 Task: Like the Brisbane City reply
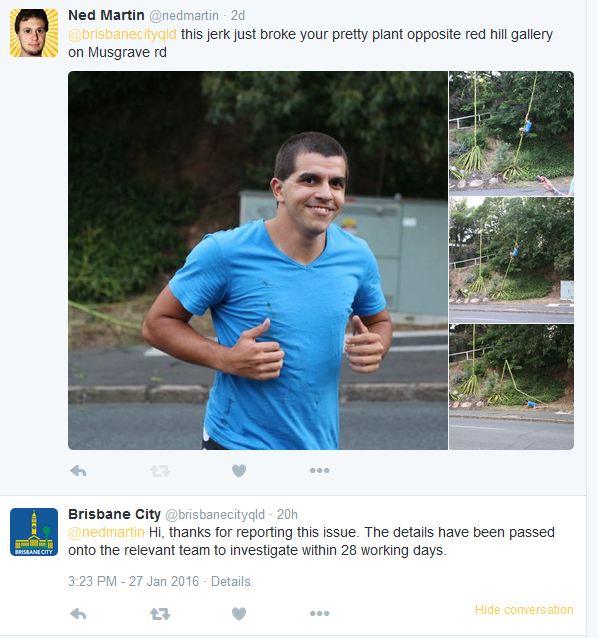[x=239, y=614]
